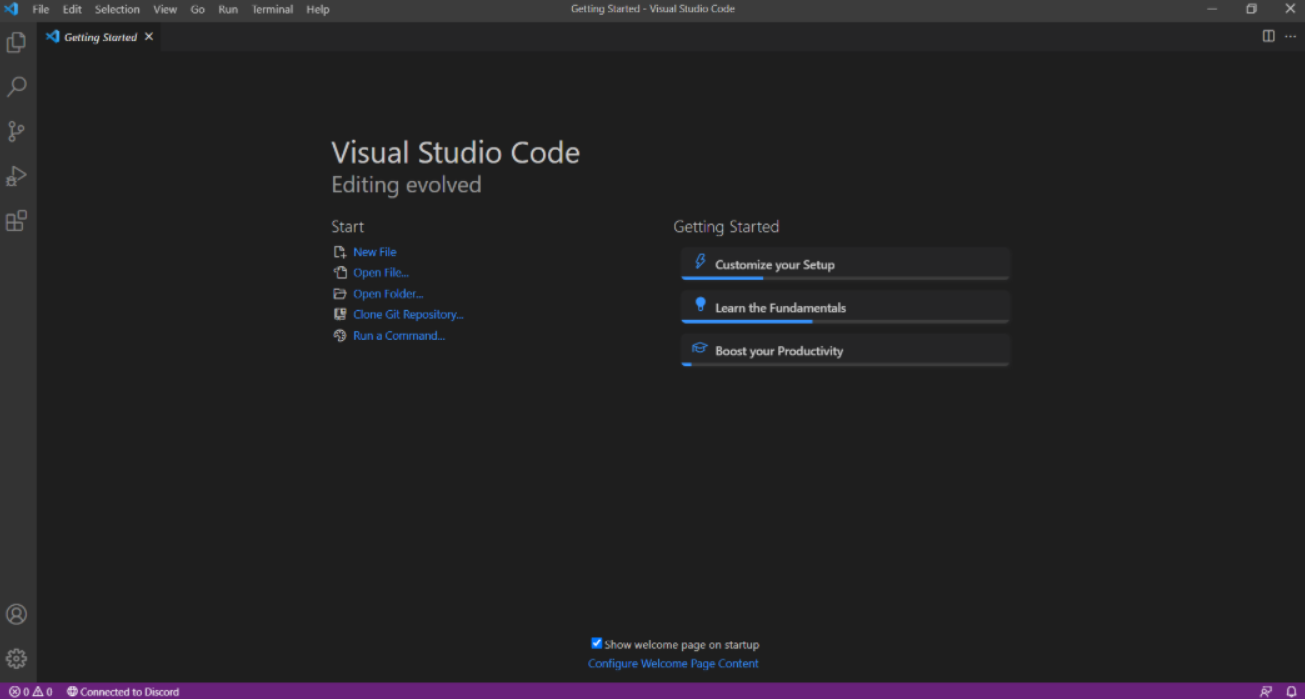
Task: Click the Clone Git Repository icon
Action: (340, 314)
